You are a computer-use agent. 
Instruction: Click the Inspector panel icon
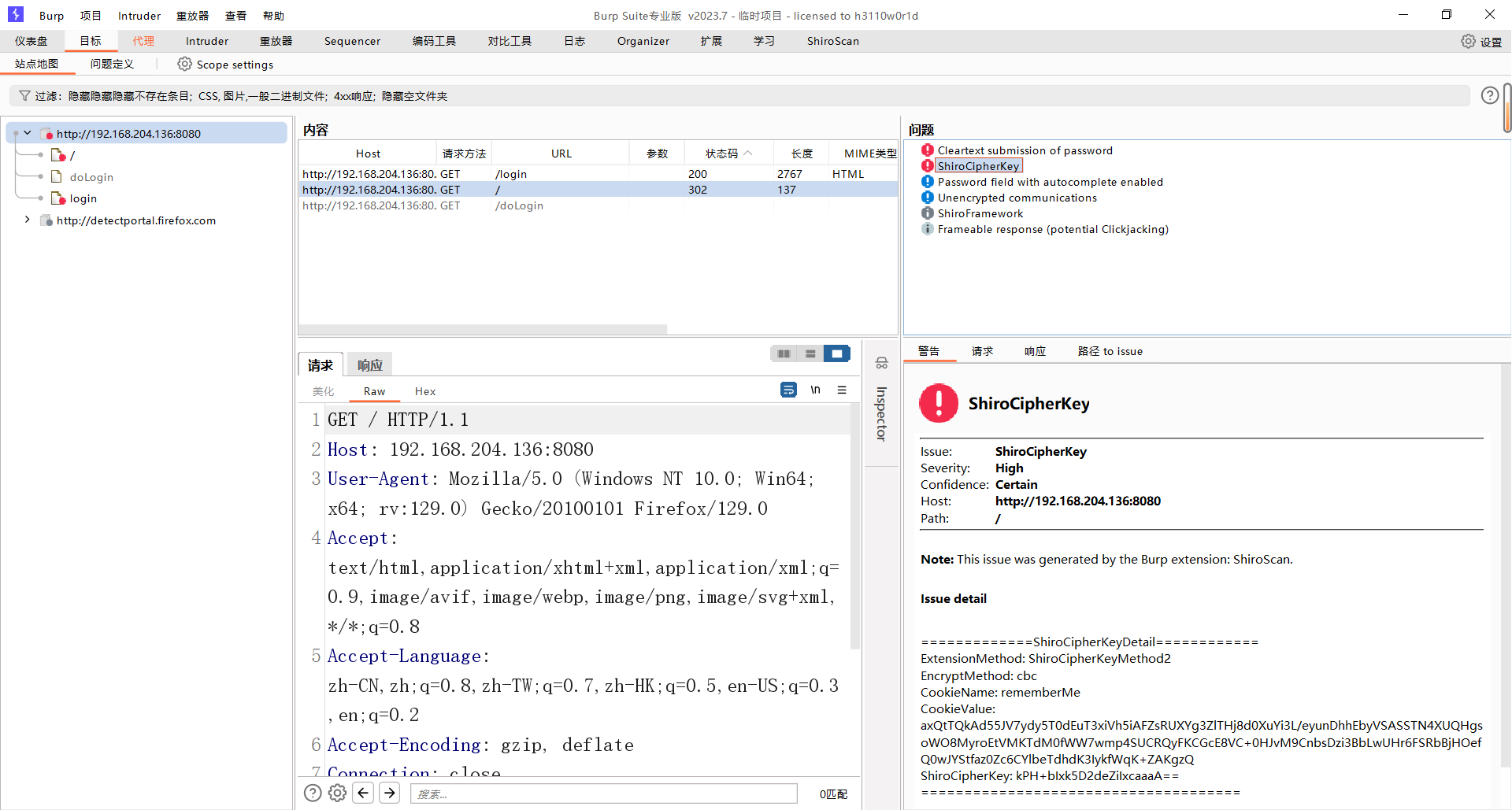[882, 363]
